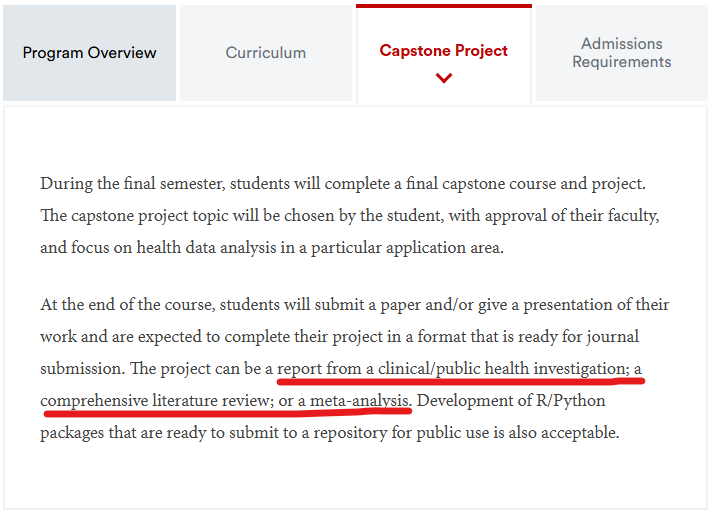
Task: Switch to the Curriculum tab
Action: 266,53
